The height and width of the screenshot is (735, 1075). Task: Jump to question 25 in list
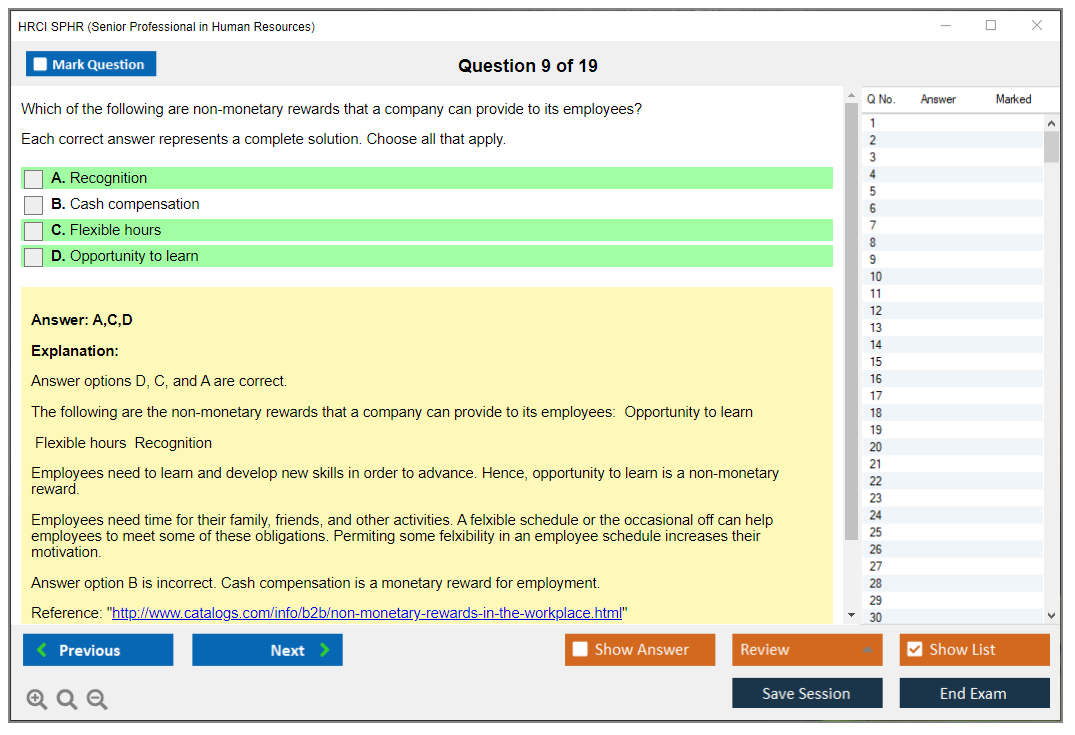[x=876, y=532]
